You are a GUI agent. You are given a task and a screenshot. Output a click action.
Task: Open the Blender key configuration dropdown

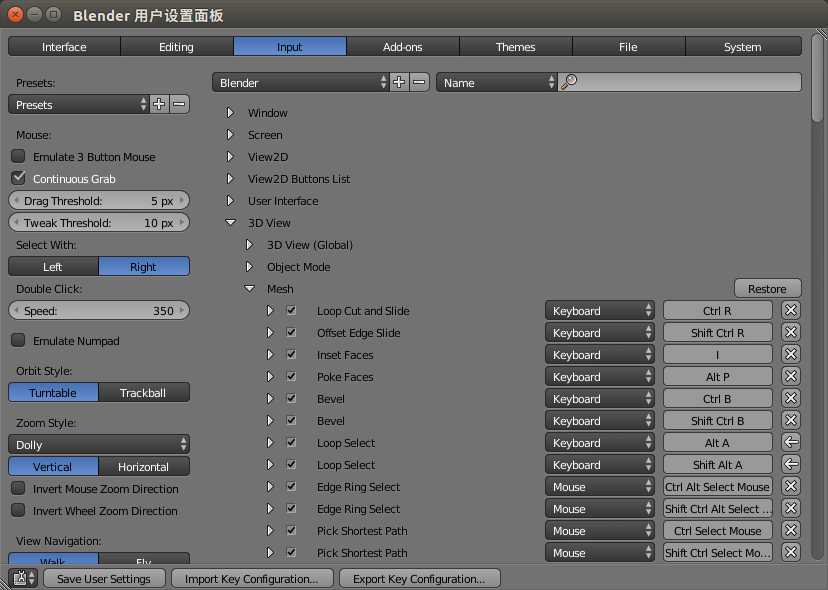click(300, 82)
